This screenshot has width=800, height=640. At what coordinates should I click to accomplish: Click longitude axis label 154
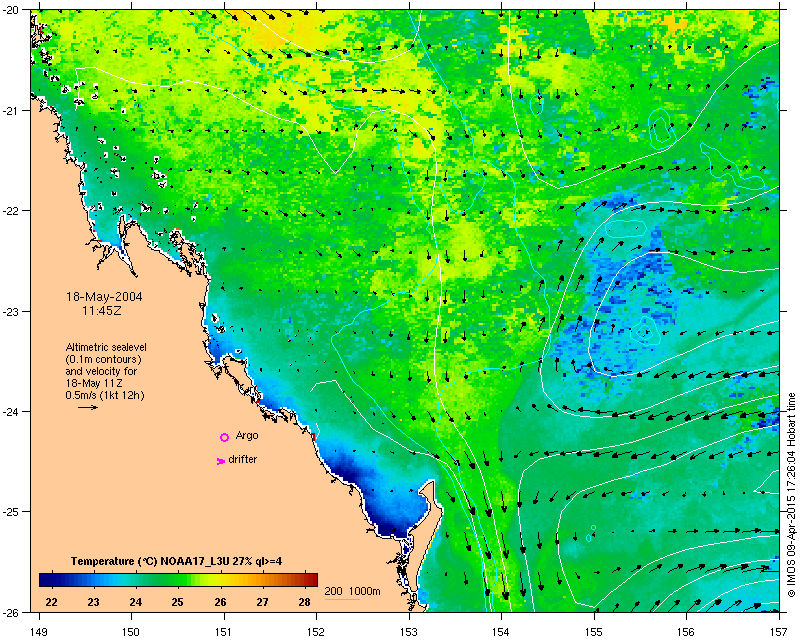click(x=502, y=632)
